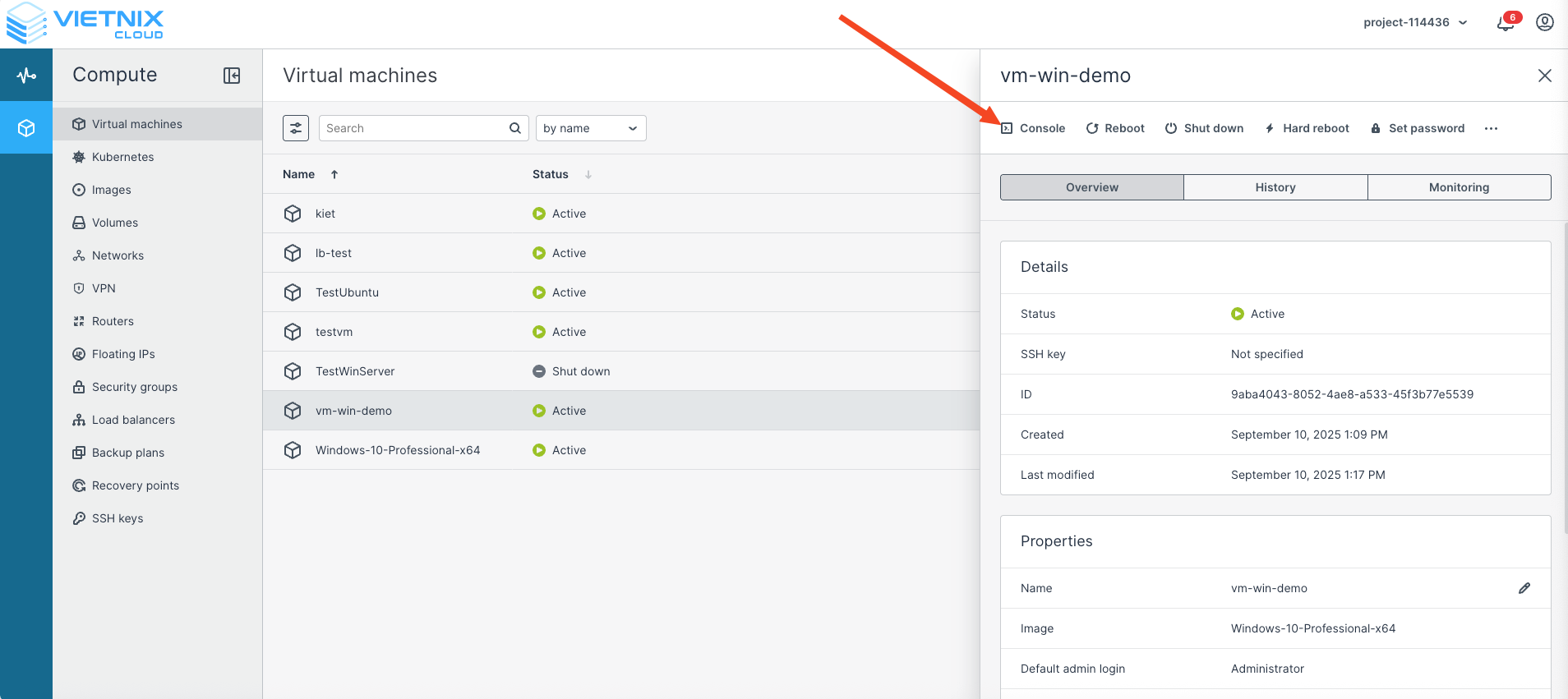Click the Reboot button

coord(1115,128)
